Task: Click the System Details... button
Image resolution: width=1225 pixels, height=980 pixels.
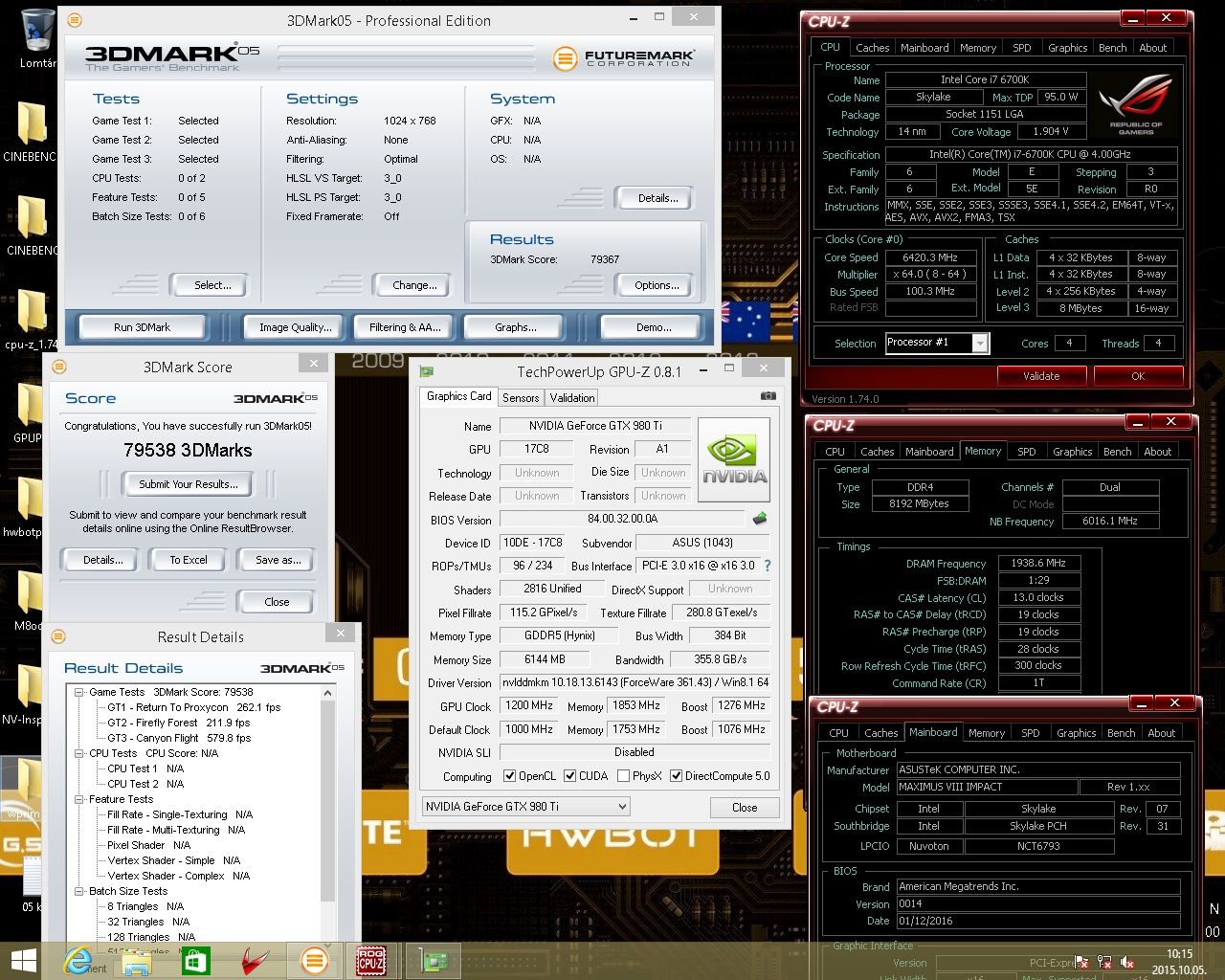Action: [x=657, y=198]
